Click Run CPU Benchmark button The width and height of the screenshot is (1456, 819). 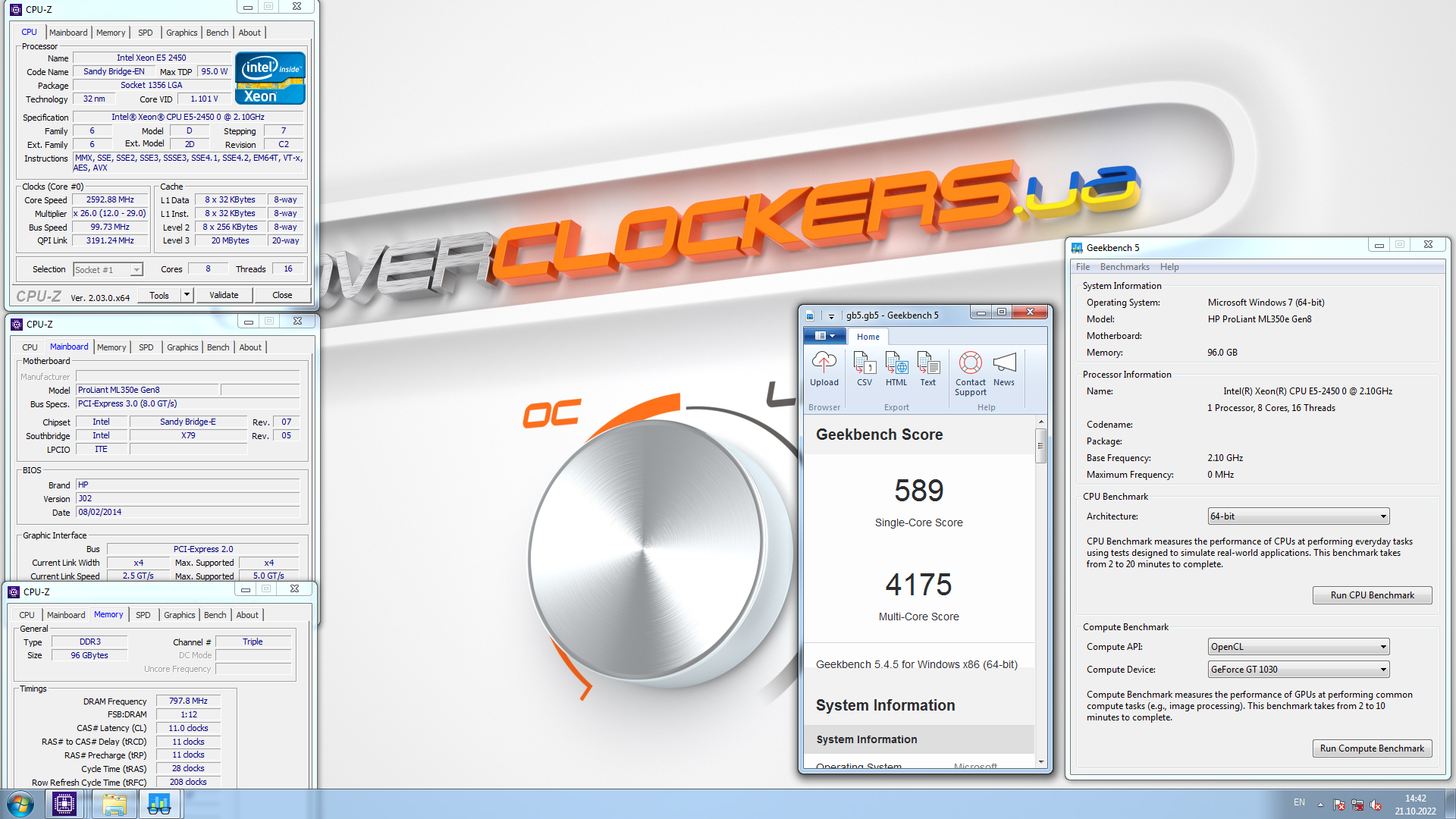tap(1372, 595)
